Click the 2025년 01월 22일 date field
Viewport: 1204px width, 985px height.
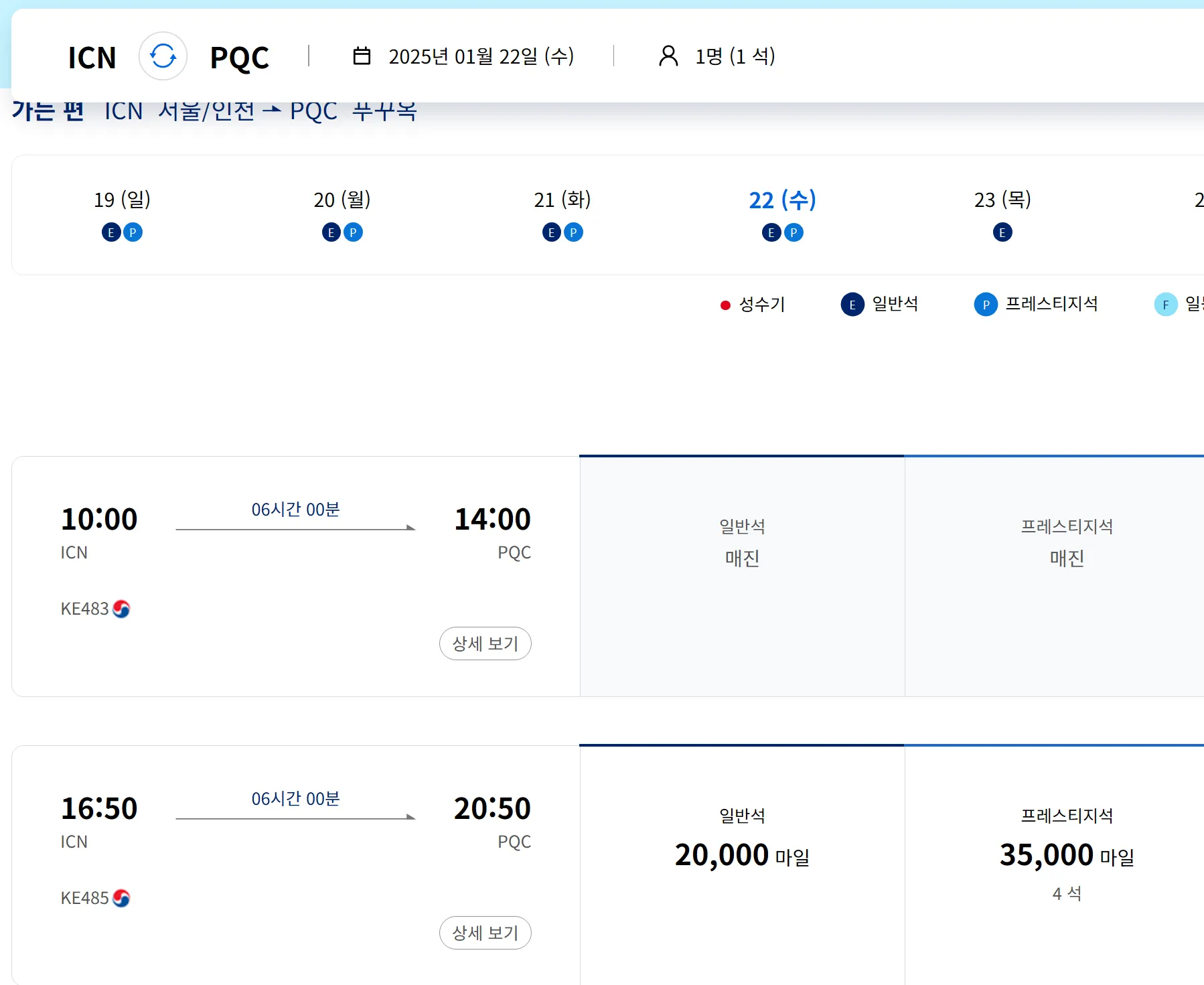click(x=481, y=56)
